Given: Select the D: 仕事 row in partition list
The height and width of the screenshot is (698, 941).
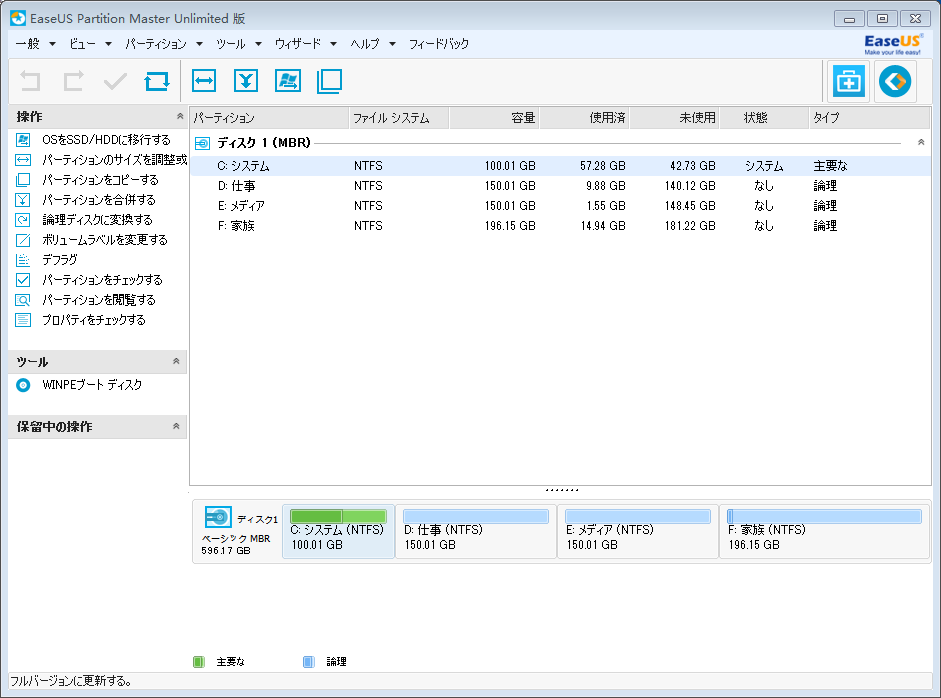Looking at the screenshot, I should pos(561,186).
